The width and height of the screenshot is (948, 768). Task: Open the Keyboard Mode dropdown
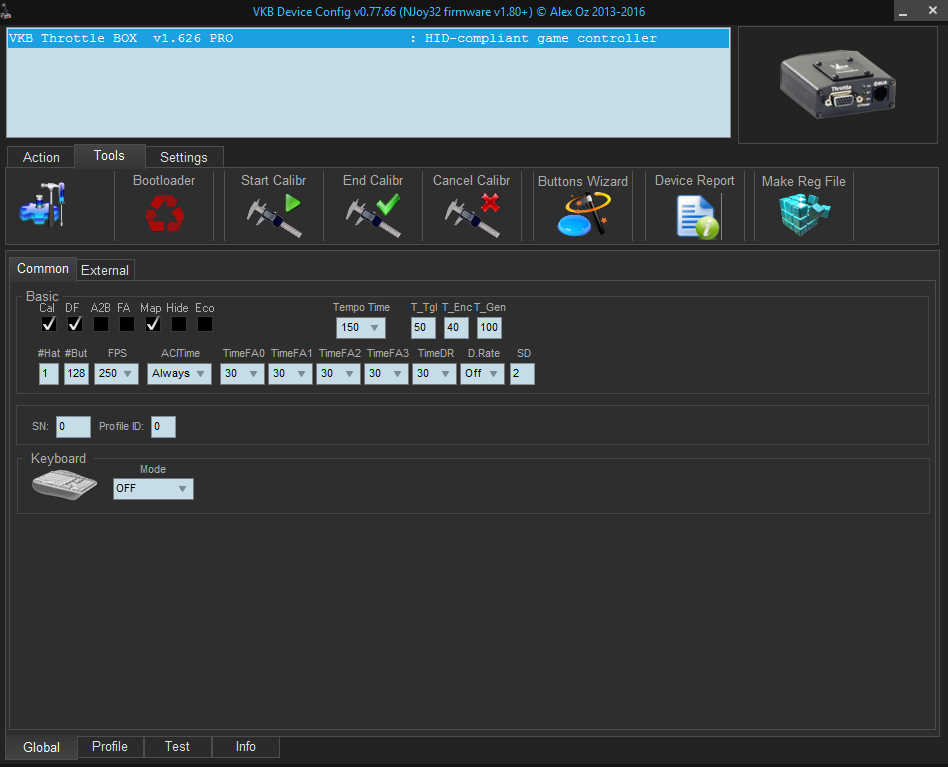(x=153, y=489)
